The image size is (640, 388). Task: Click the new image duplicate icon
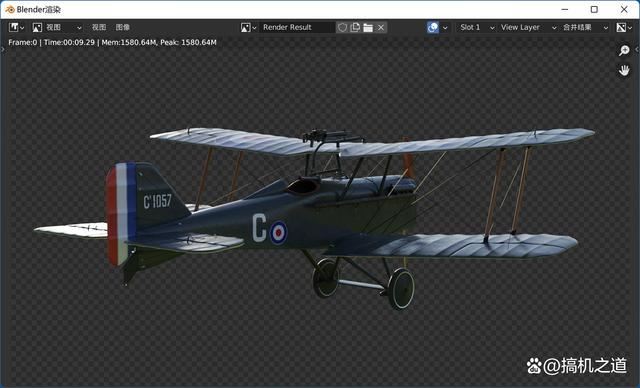pos(355,27)
